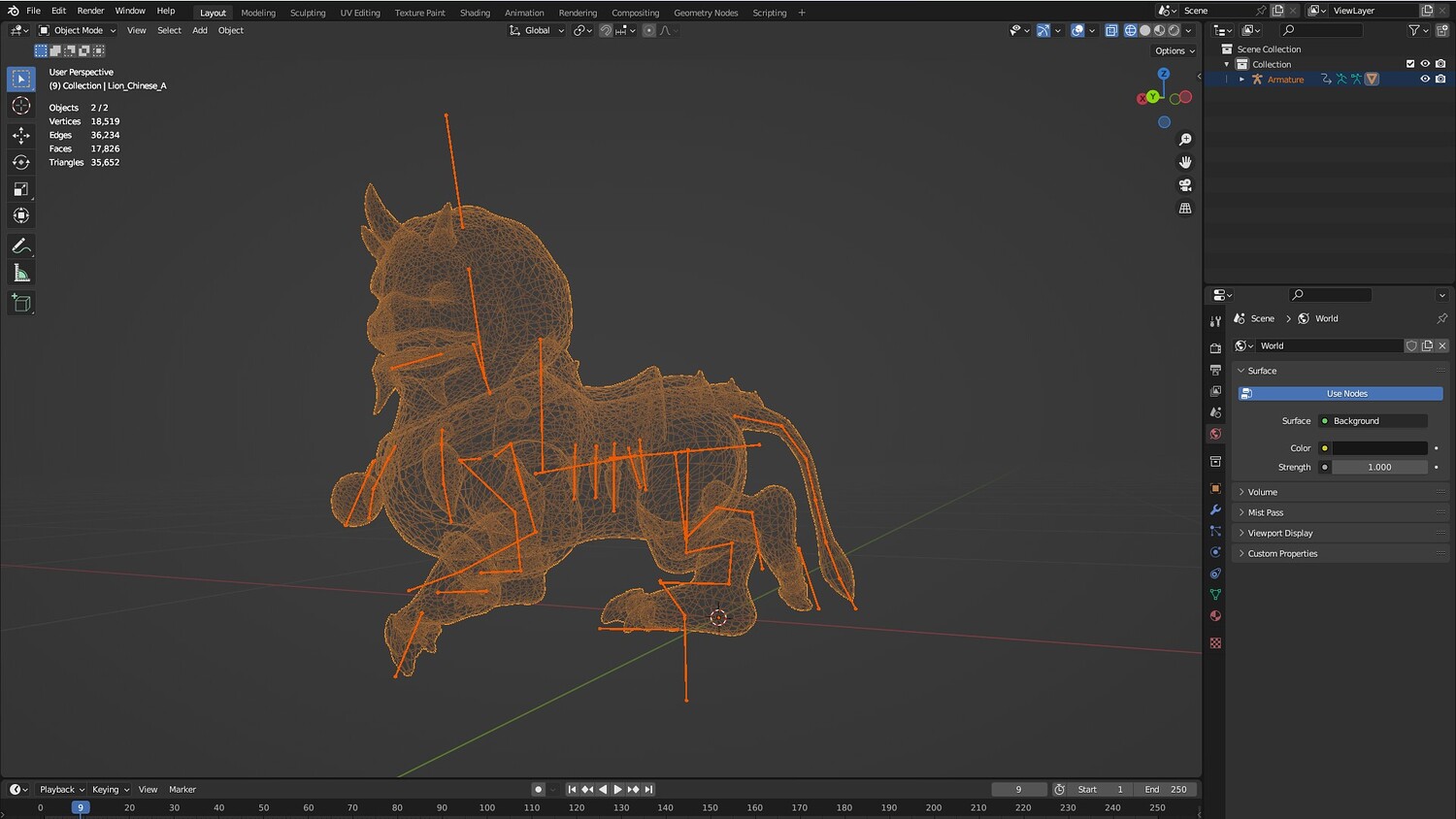Click the Use Nodes button
This screenshot has width=1456, height=819.
[x=1340, y=394]
